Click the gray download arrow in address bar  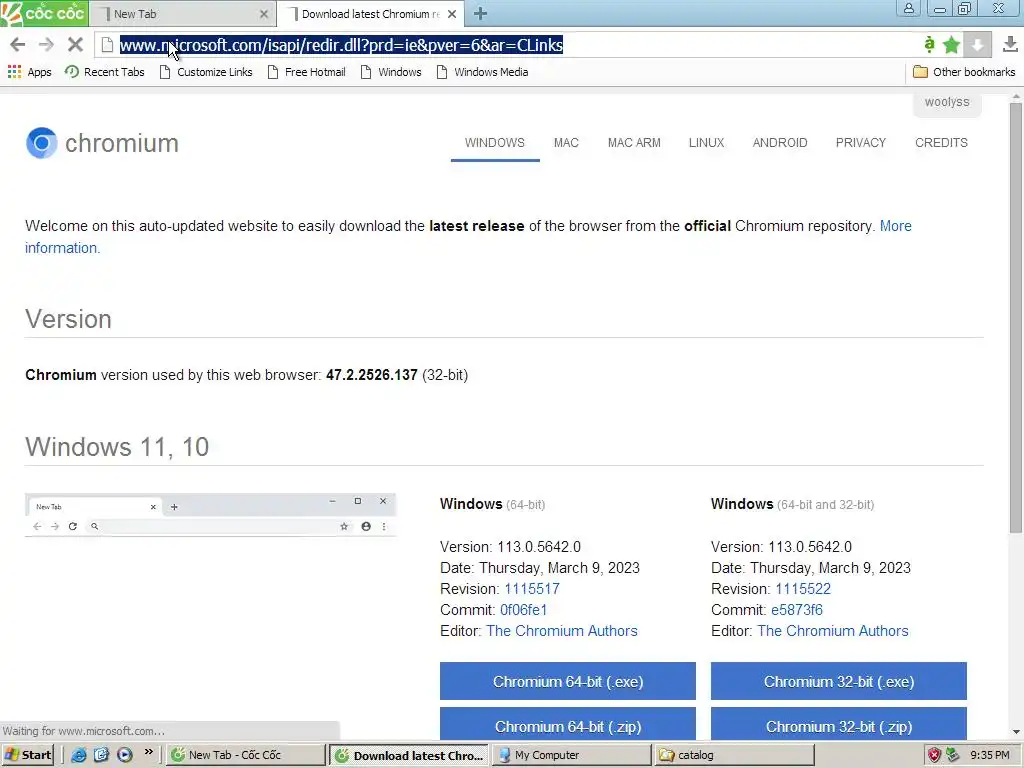click(x=978, y=44)
